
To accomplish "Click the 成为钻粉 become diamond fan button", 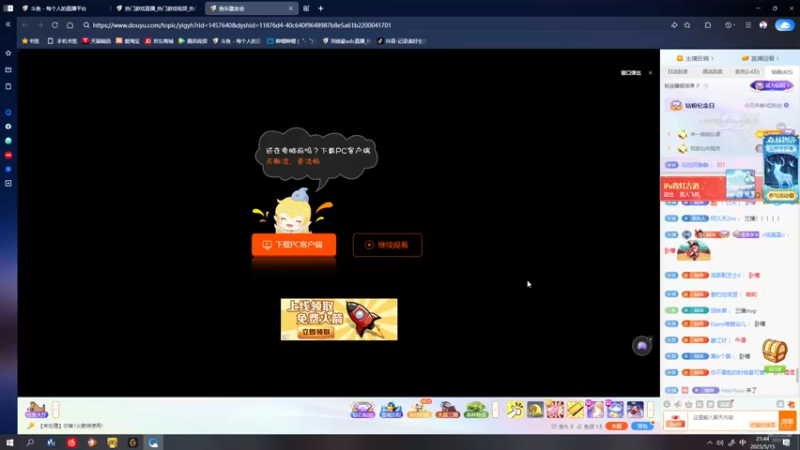I will point(771,86).
